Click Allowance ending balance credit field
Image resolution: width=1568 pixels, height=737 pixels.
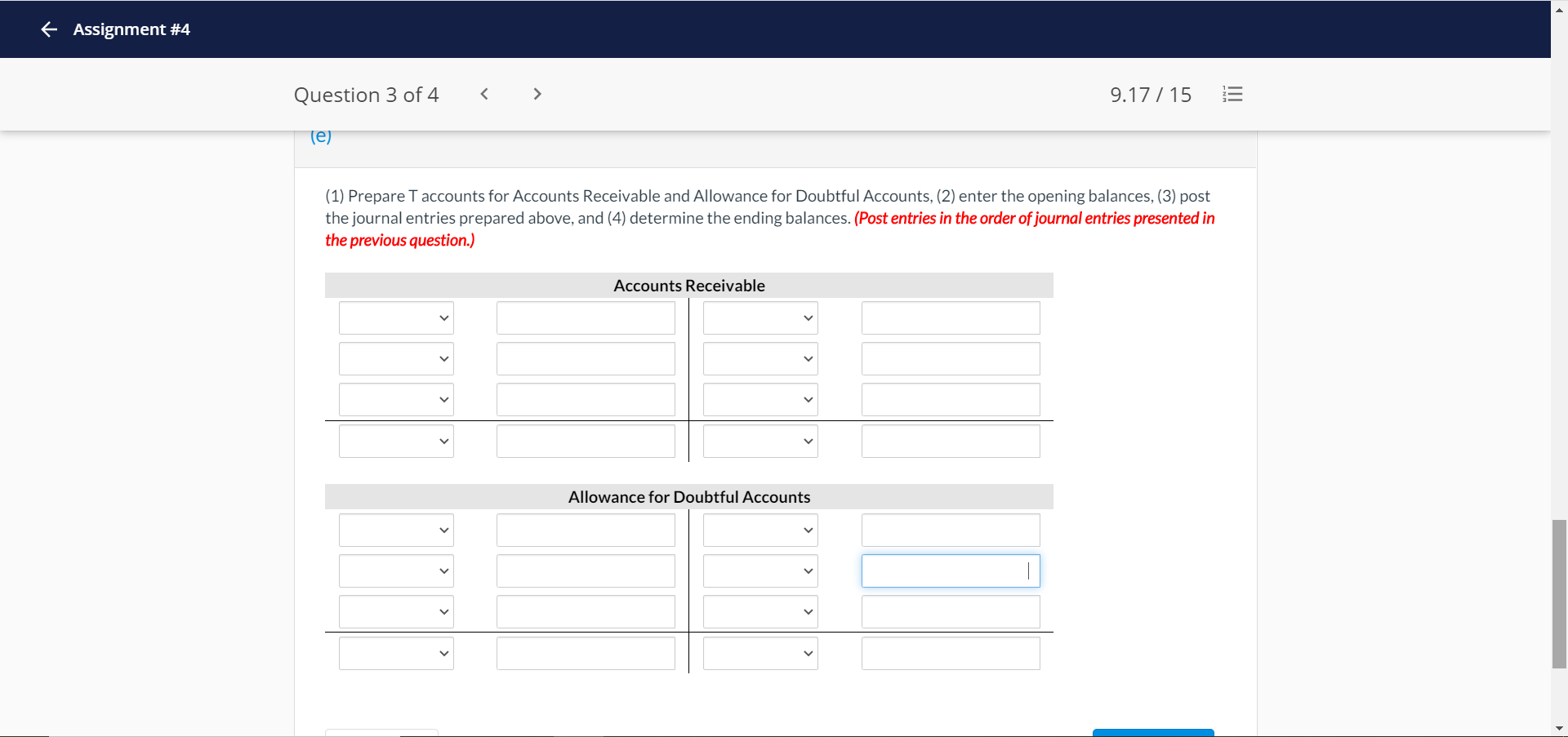click(951, 654)
